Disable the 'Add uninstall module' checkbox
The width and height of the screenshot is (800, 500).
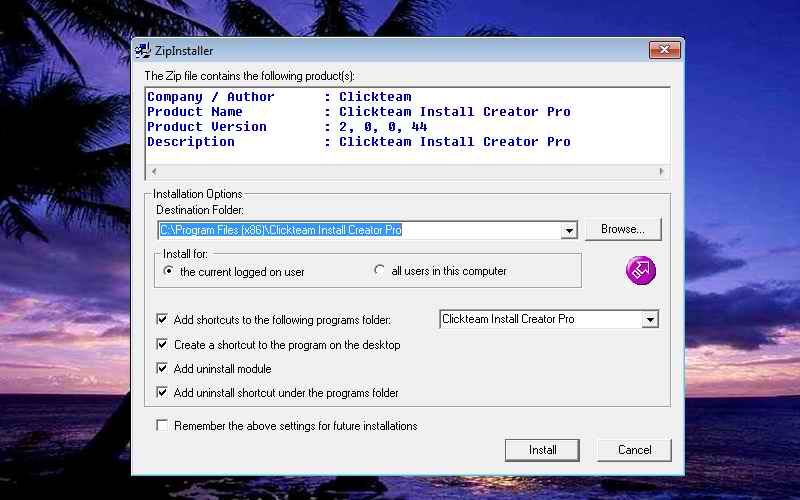click(x=163, y=369)
